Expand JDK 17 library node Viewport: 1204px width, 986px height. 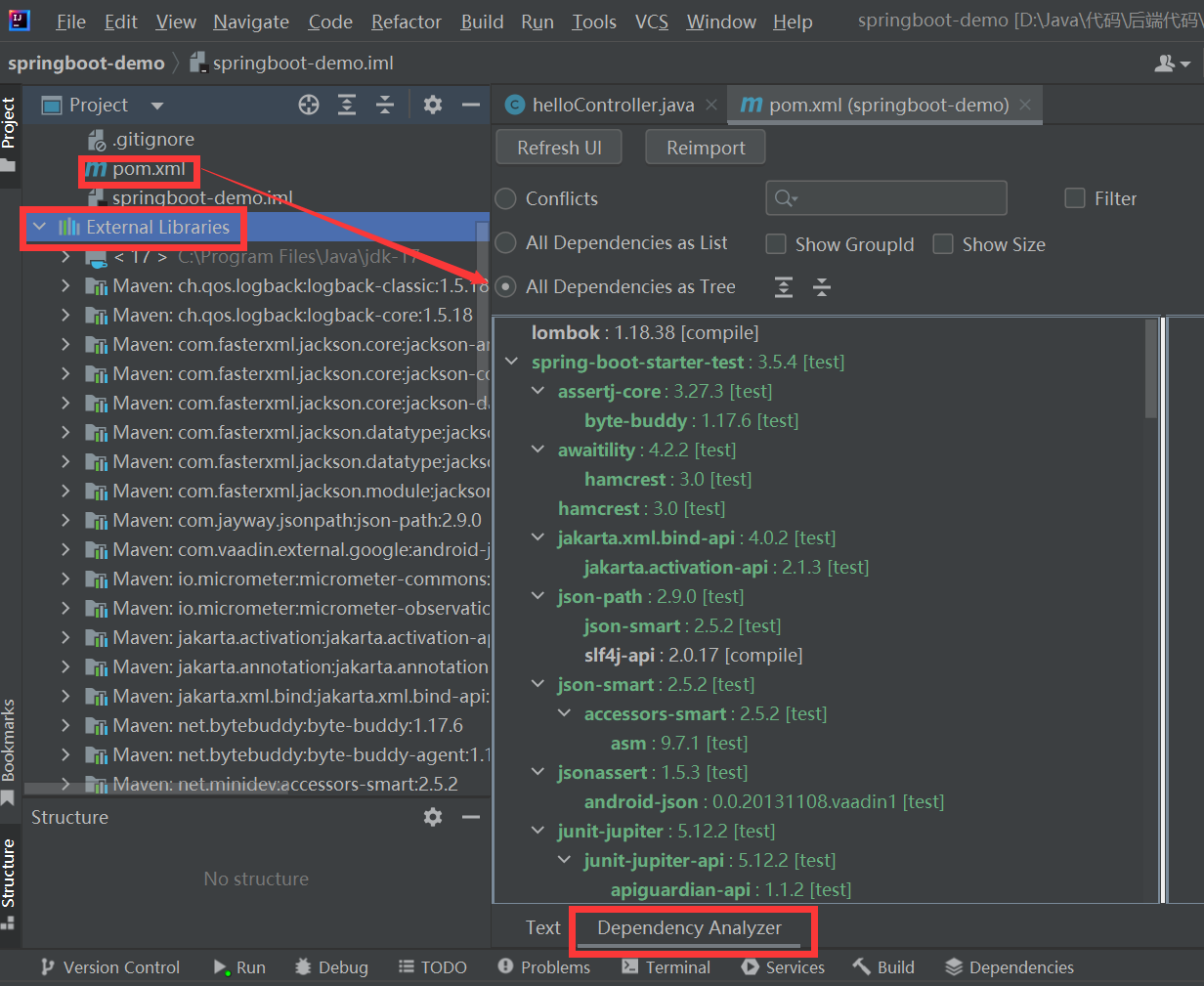tap(65, 257)
